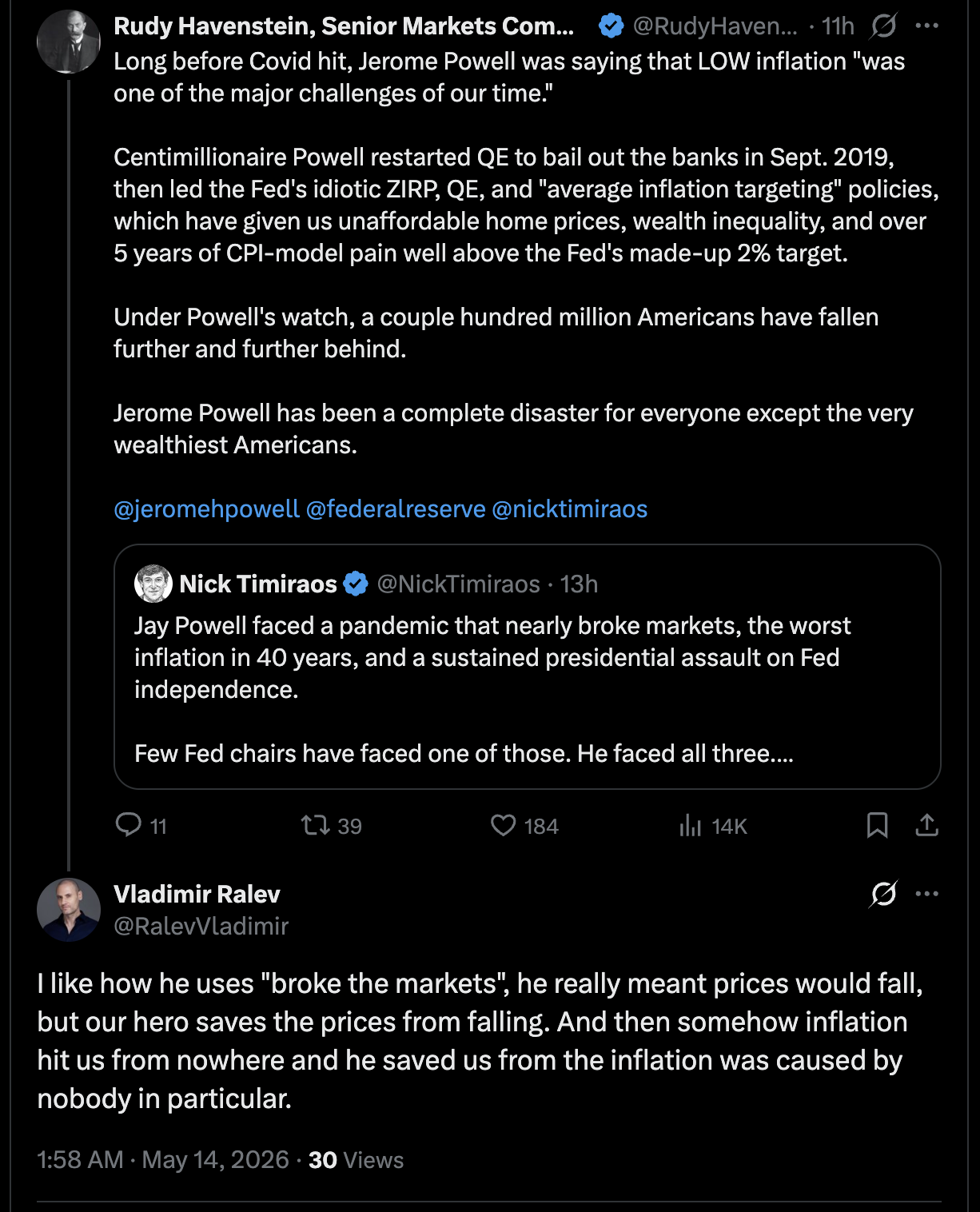Share Rudy Havenstein's post

(926, 825)
